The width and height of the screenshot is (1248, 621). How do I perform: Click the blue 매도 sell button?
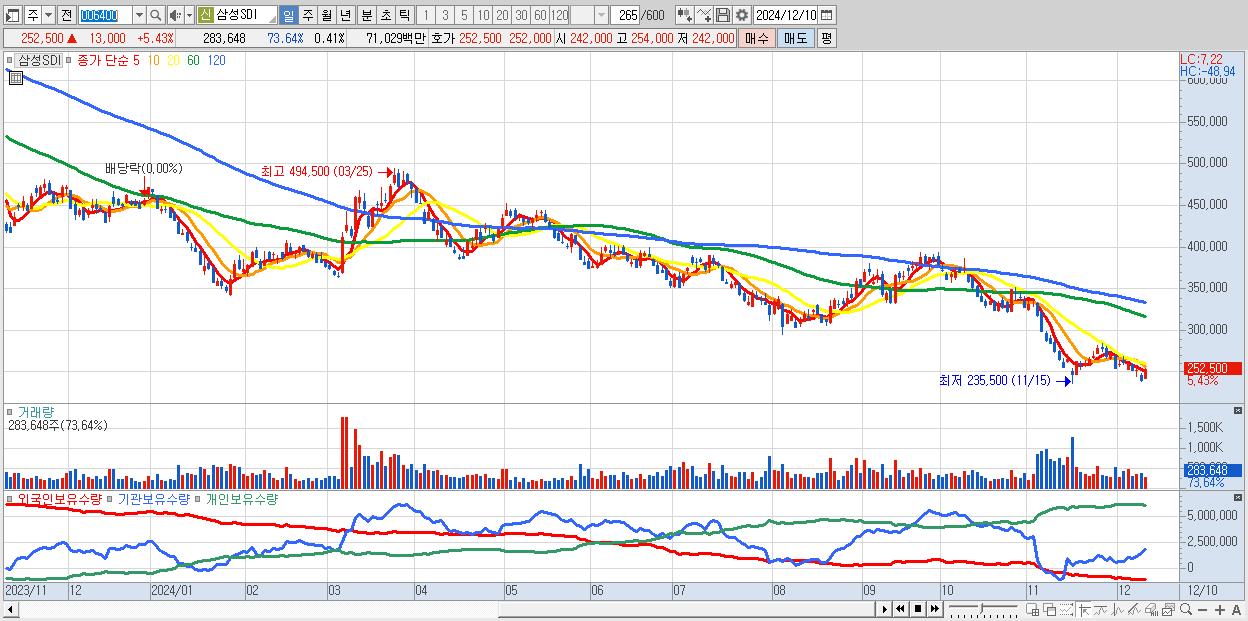coord(795,38)
